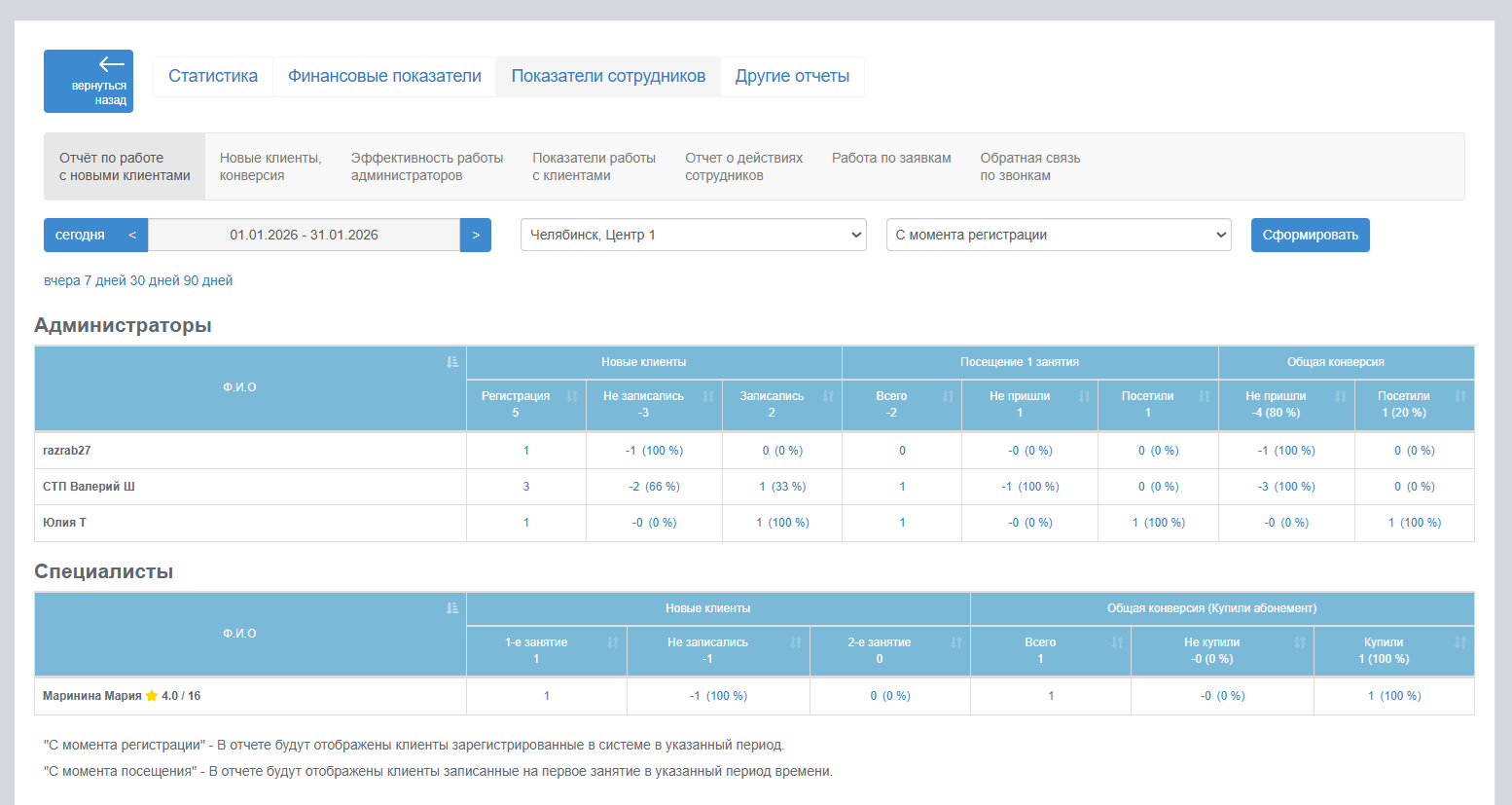Open Регистрация value 3 for СТП Валерий Ш
1512x805 pixels.
coord(526,487)
